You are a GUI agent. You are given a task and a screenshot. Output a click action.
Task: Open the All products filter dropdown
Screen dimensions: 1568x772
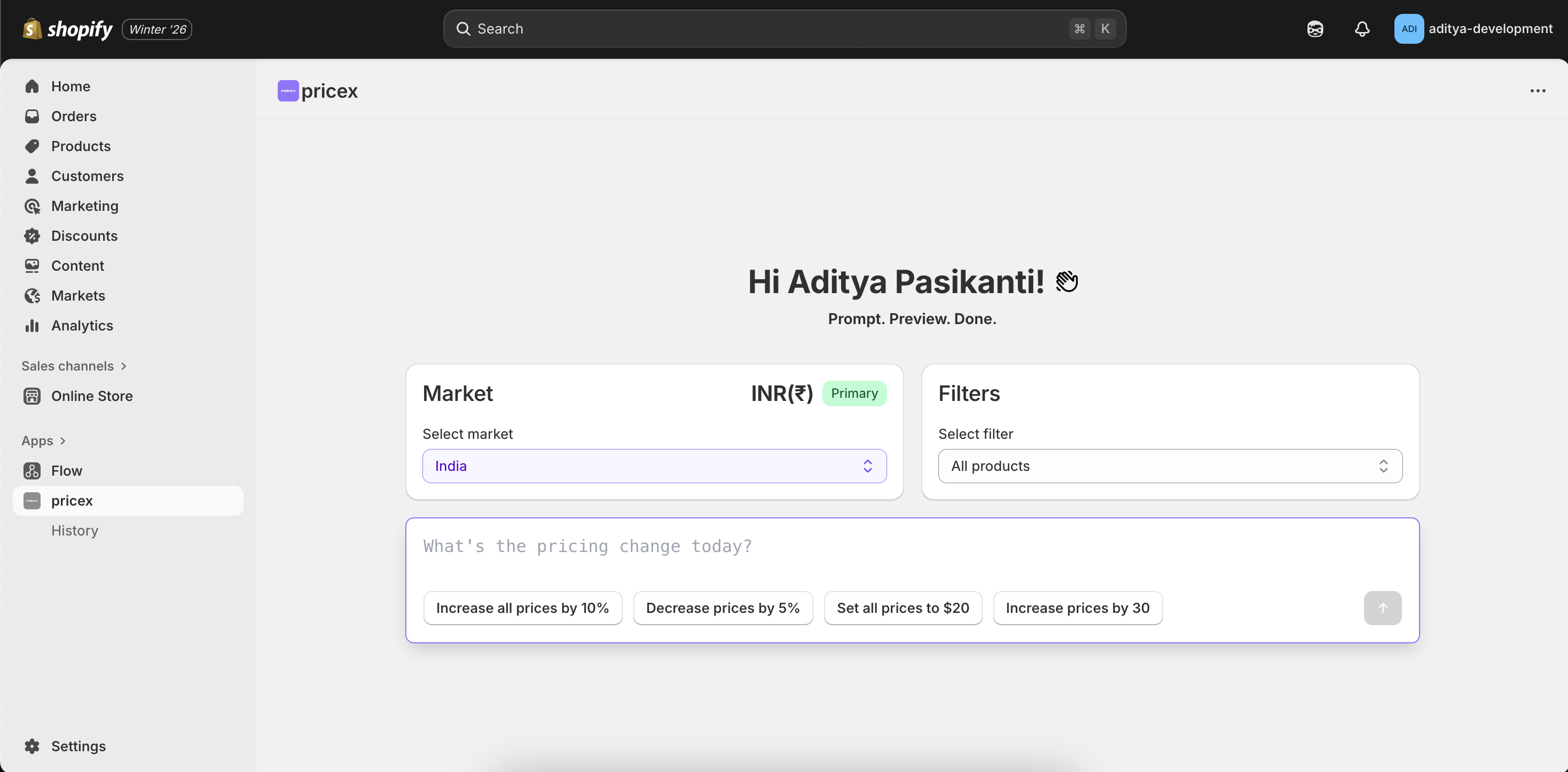(1170, 466)
